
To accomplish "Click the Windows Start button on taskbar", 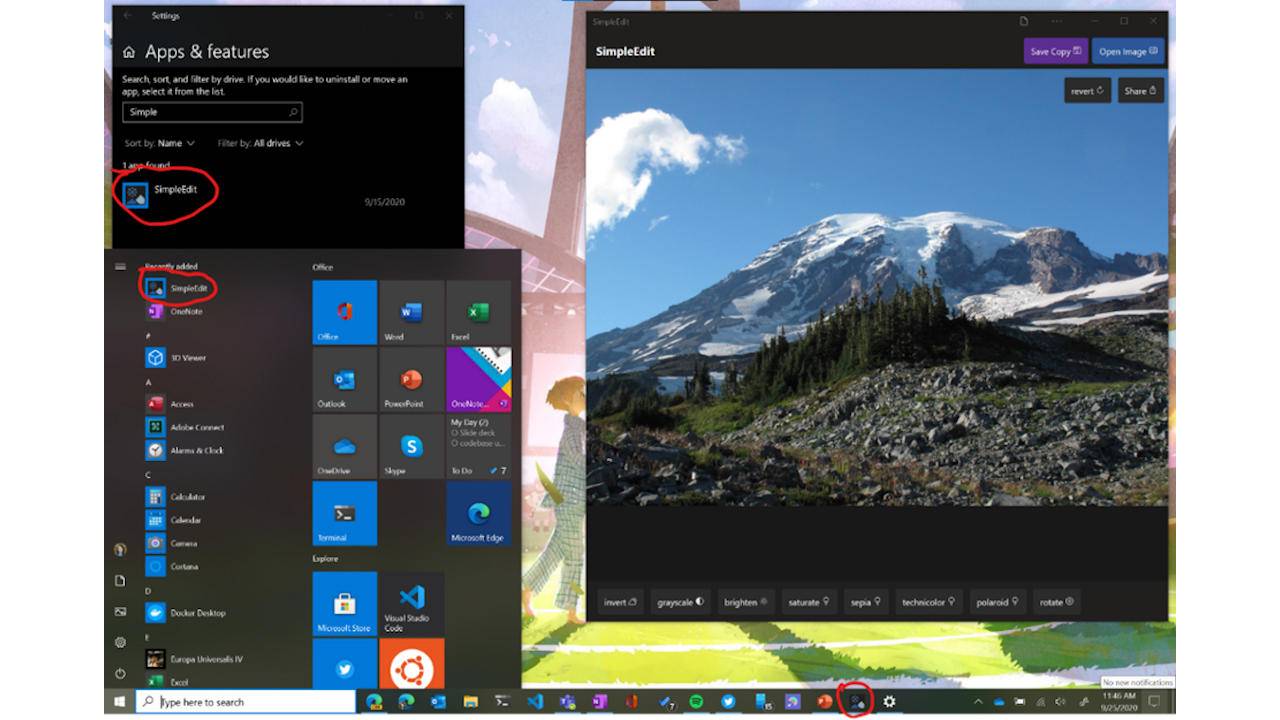I will pyautogui.click(x=120, y=702).
